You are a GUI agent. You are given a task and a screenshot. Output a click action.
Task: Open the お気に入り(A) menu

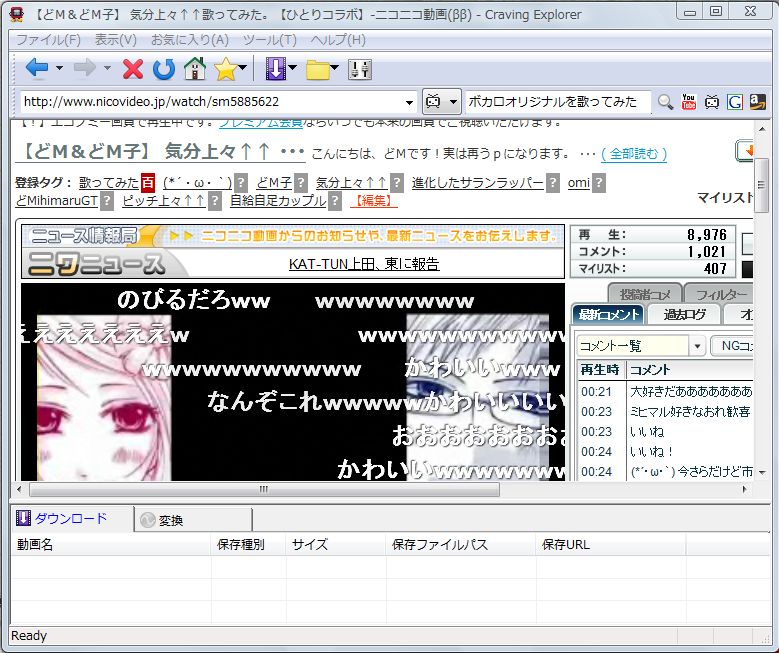[x=190, y=40]
